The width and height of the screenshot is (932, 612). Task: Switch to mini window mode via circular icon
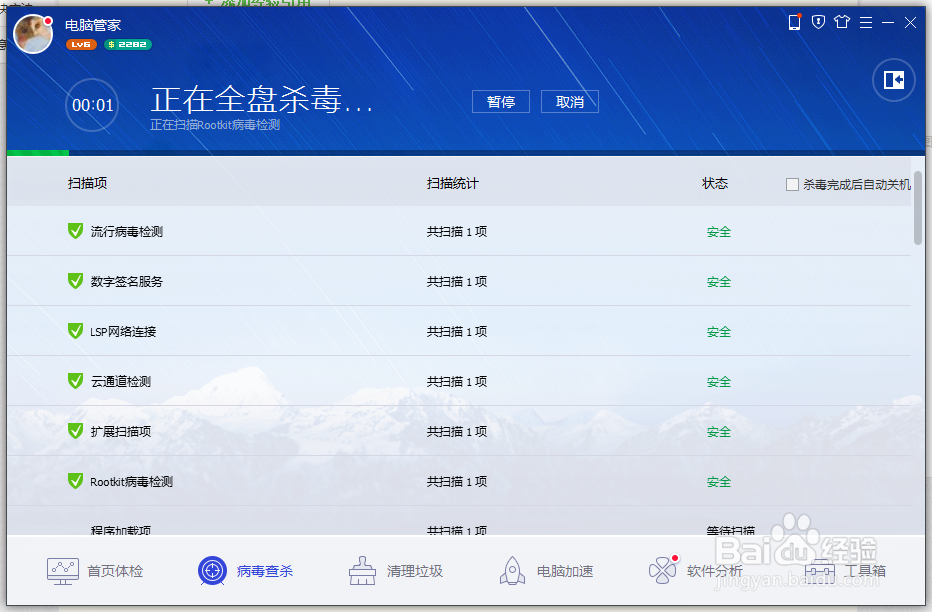point(892,81)
